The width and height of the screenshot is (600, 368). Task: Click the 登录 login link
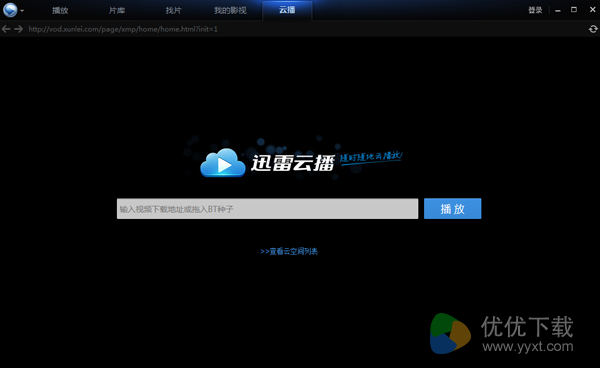point(535,10)
